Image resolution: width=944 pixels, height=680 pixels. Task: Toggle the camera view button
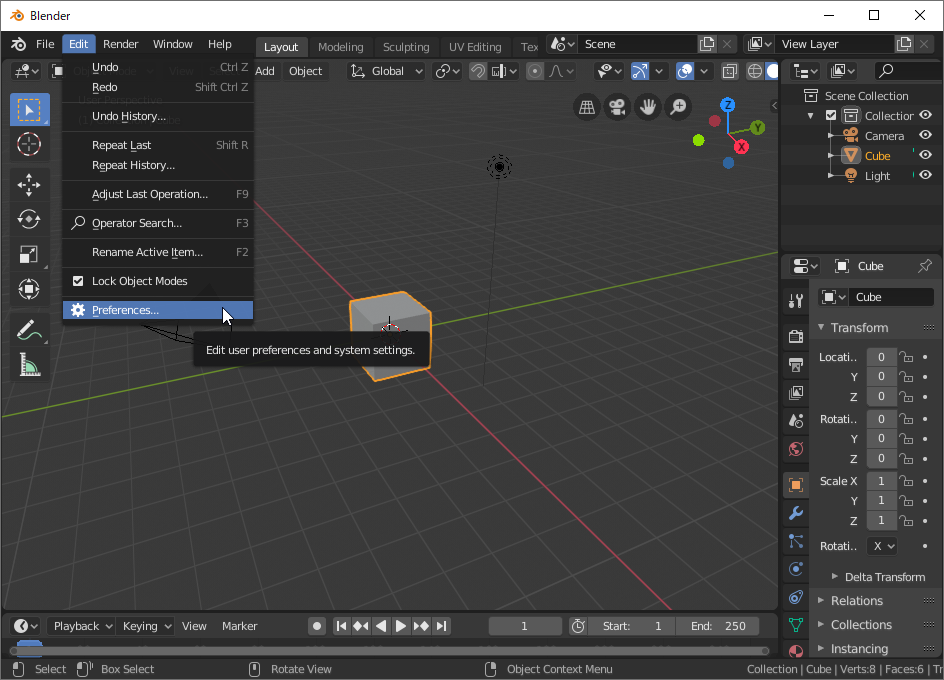coord(617,107)
